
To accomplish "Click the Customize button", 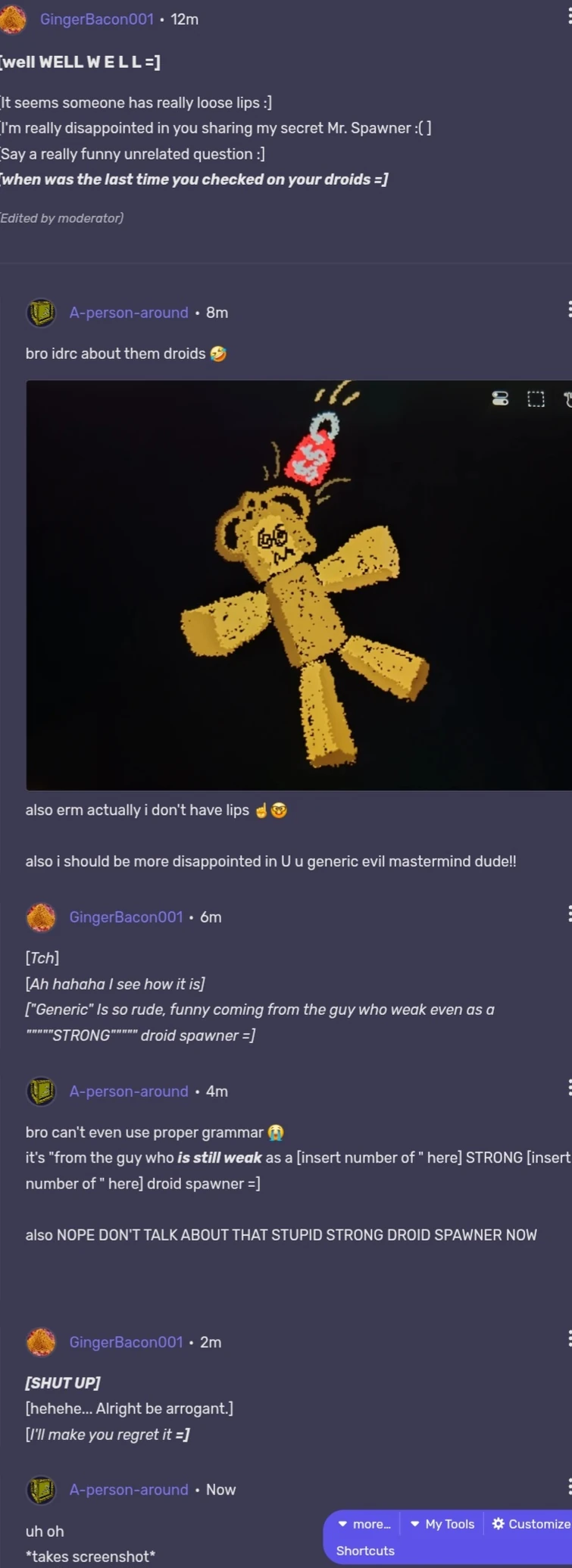I will pos(531,1524).
